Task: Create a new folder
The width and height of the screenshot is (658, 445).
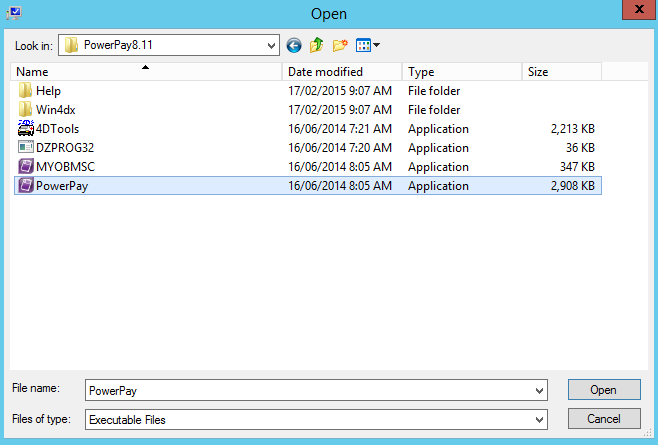Action: tap(340, 45)
